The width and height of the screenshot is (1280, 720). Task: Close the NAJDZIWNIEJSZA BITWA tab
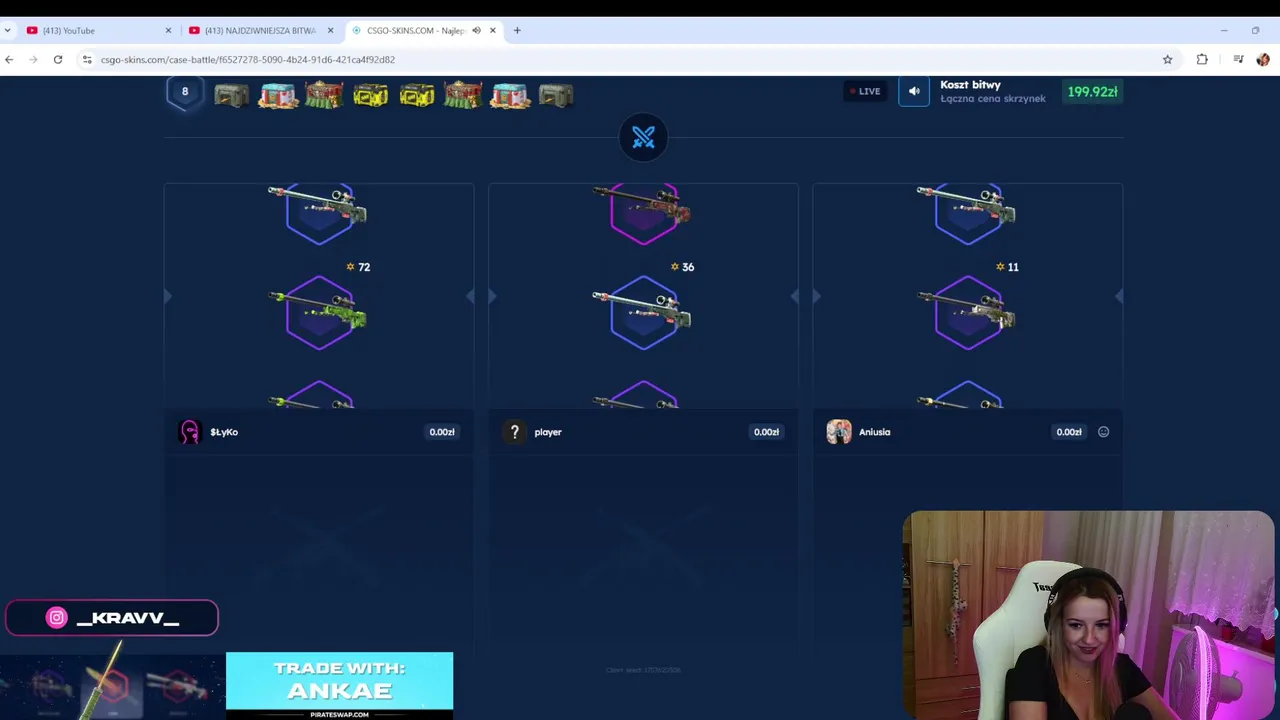point(330,30)
